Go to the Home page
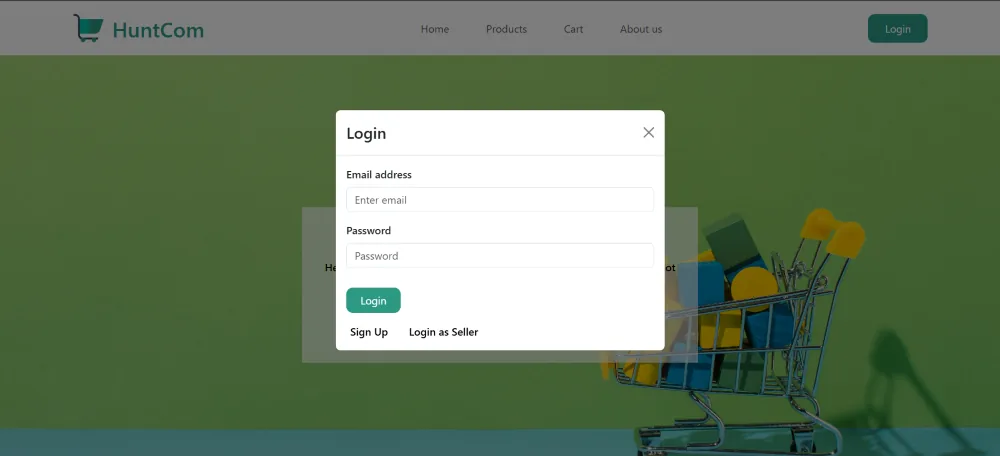1000x456 pixels. click(x=435, y=29)
